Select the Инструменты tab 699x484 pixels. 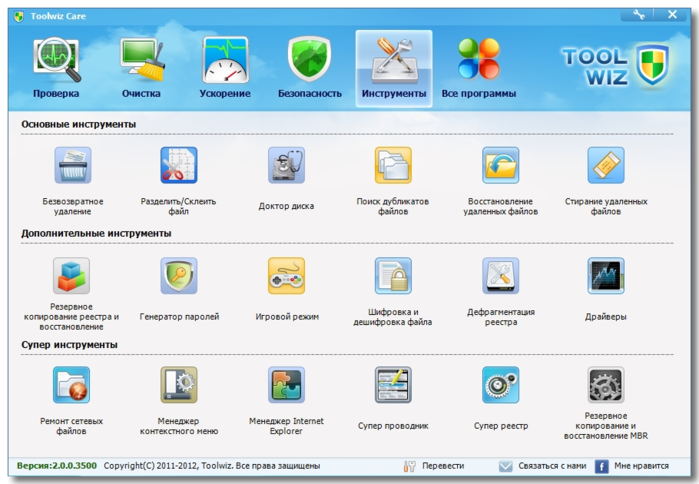(394, 69)
